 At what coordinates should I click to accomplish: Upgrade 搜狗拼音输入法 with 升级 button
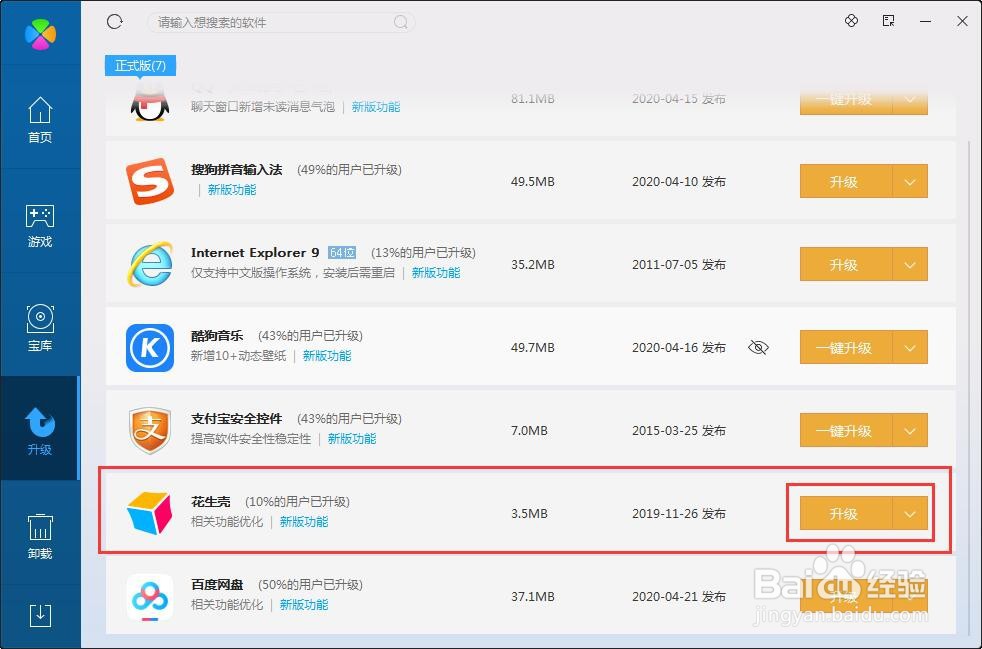(x=845, y=182)
